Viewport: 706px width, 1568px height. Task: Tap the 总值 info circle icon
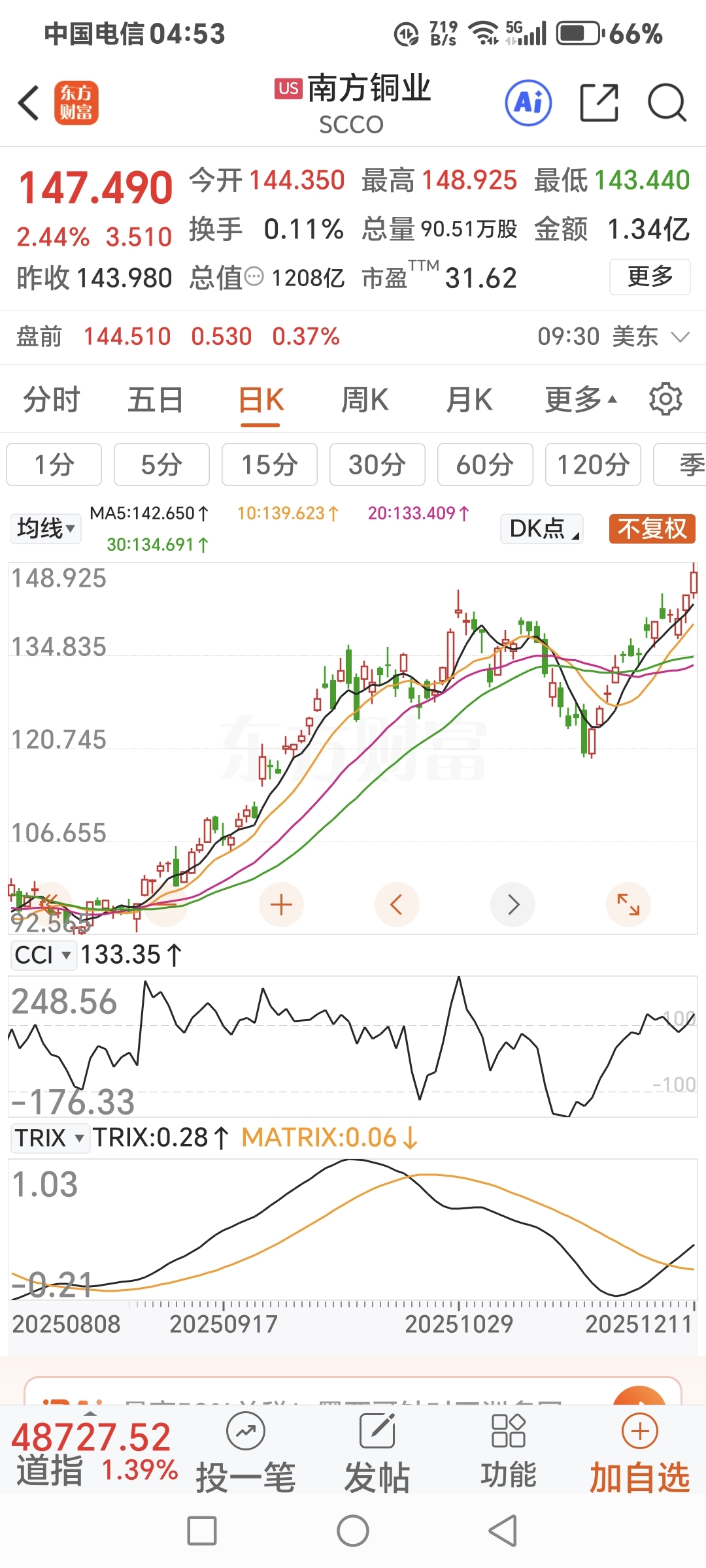coord(254,277)
